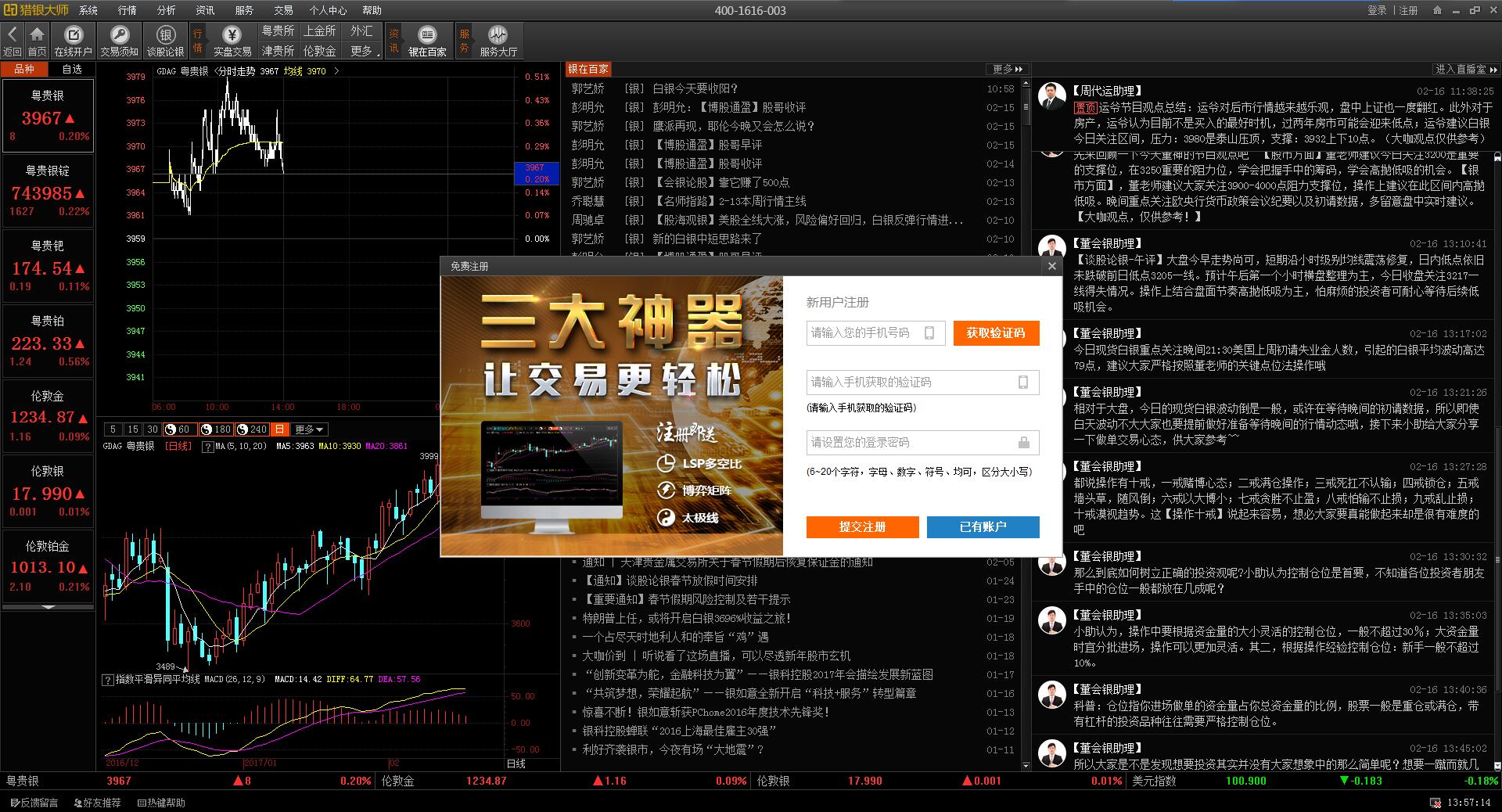
Task: Select the 15-minute chart interval
Action: coord(133,429)
